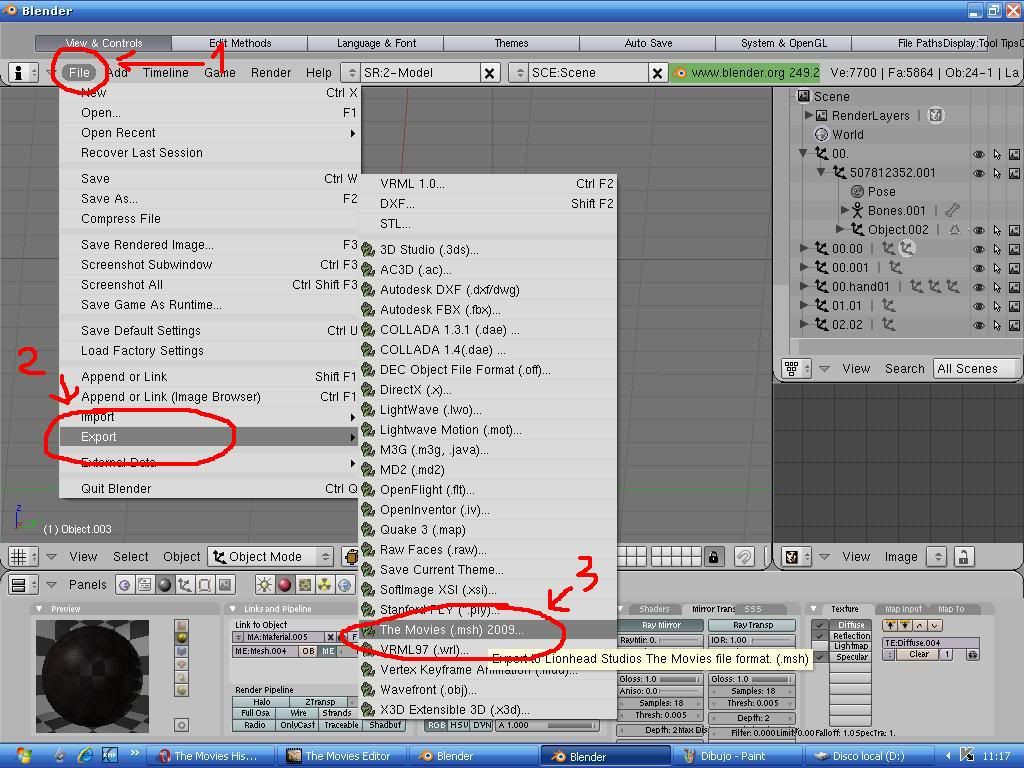This screenshot has height=768, width=1024.
Task: Expand Bones.001 in the outliner
Action: [x=844, y=210]
